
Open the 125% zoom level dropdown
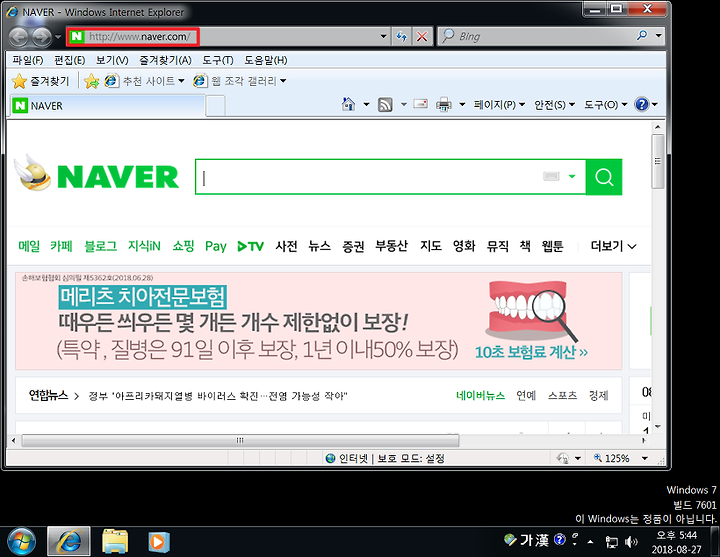point(645,458)
